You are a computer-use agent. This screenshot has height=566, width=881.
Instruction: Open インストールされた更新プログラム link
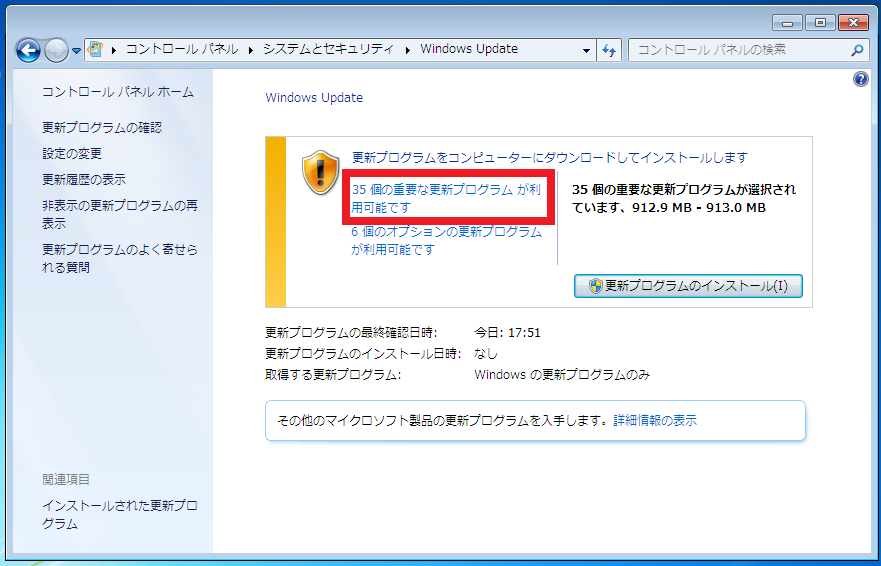click(120, 514)
